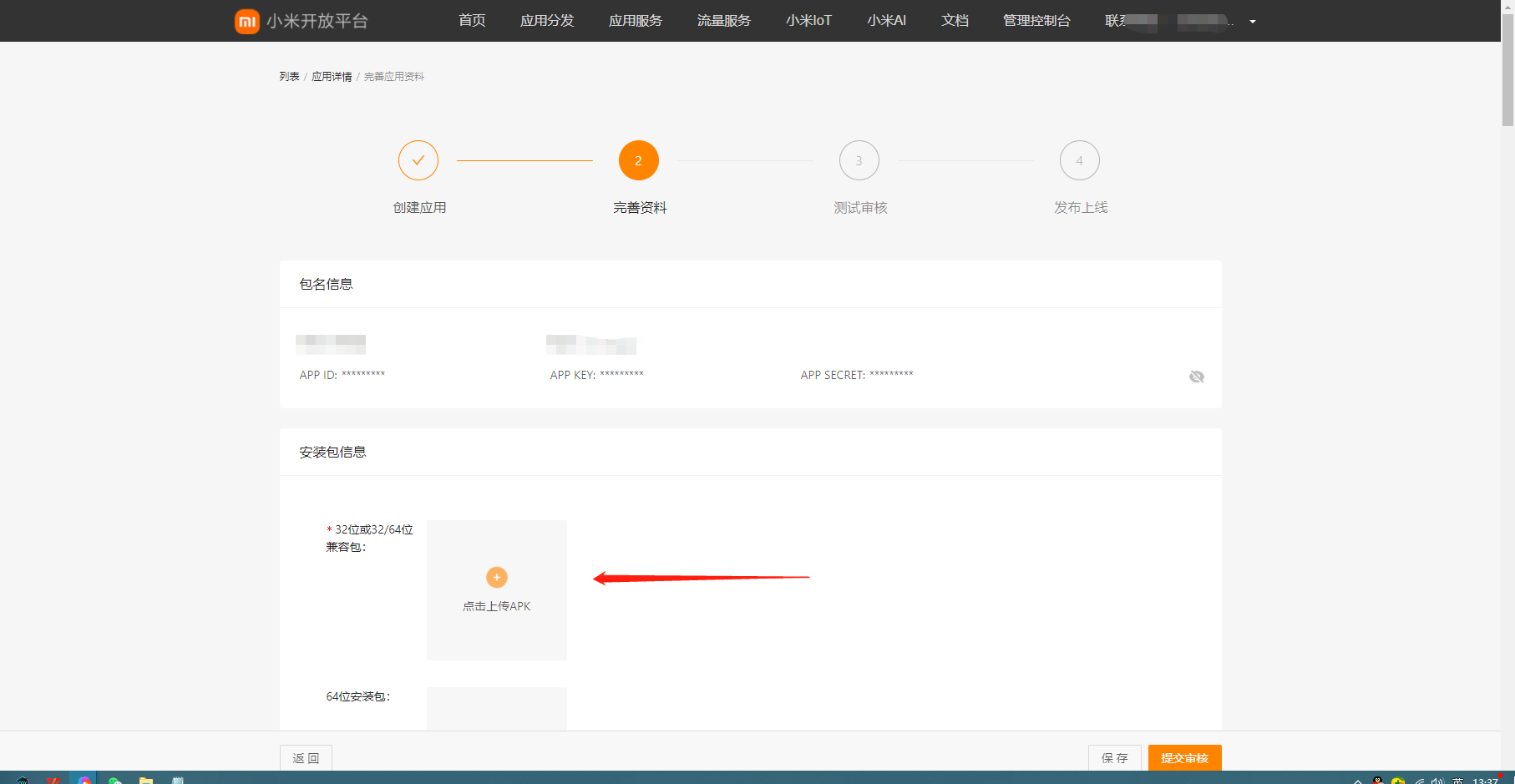The image size is (1515, 784).
Task: Click the 64位安装包 upload box
Action: [x=497, y=709]
